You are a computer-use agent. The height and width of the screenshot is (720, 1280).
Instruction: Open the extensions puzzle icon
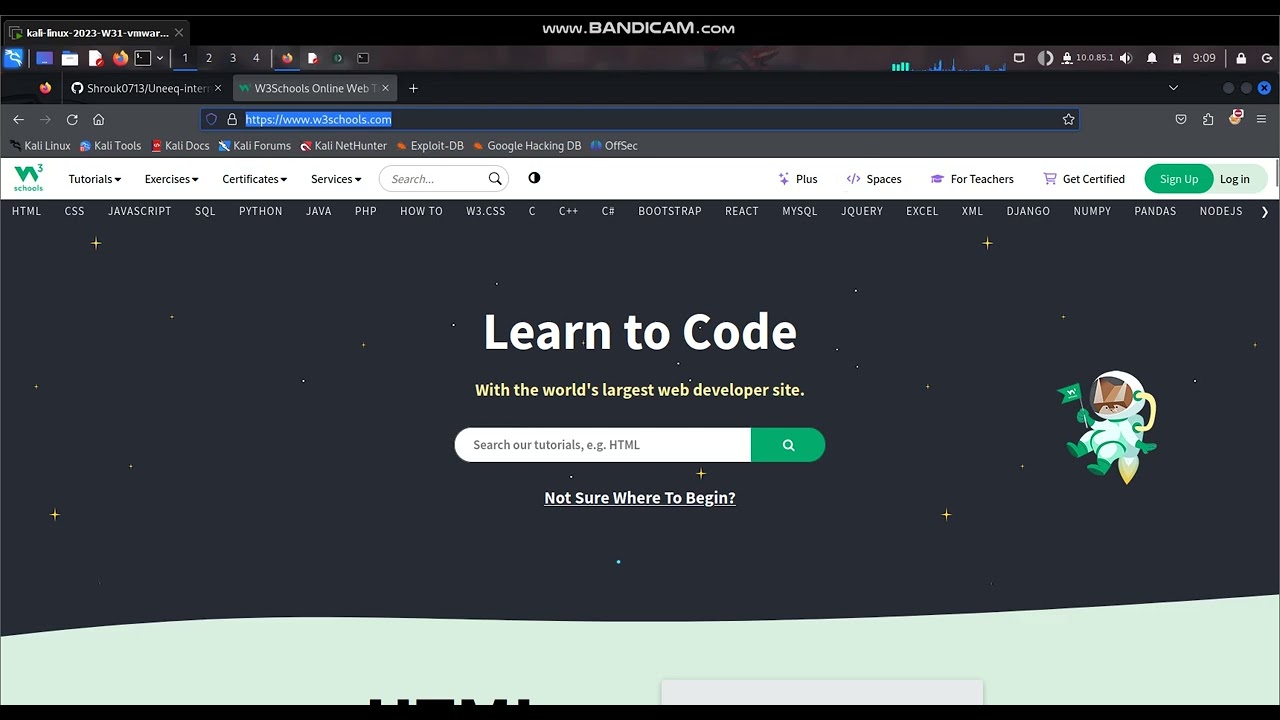(1208, 119)
